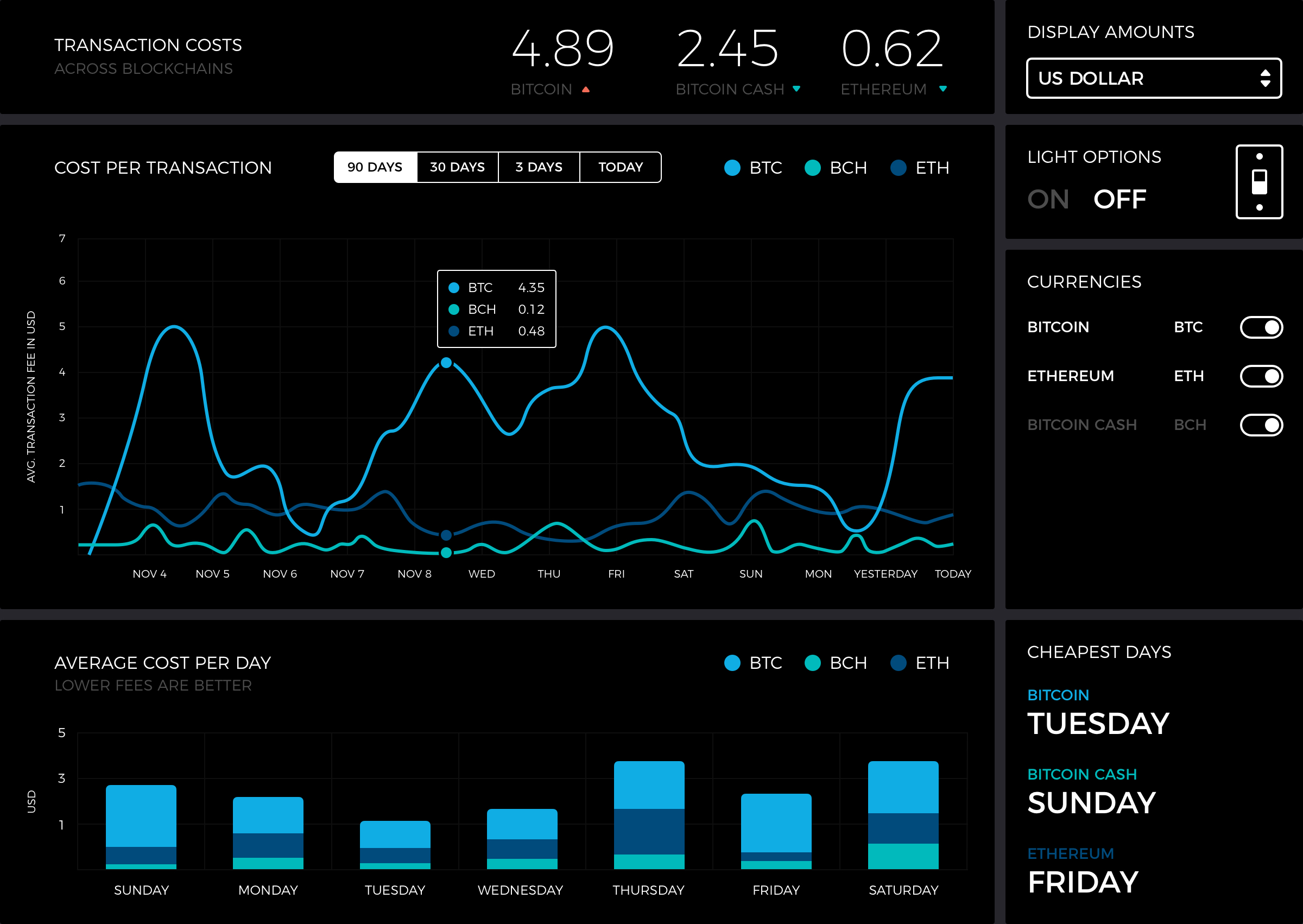Click the BTC data point on the line chart

click(446, 363)
